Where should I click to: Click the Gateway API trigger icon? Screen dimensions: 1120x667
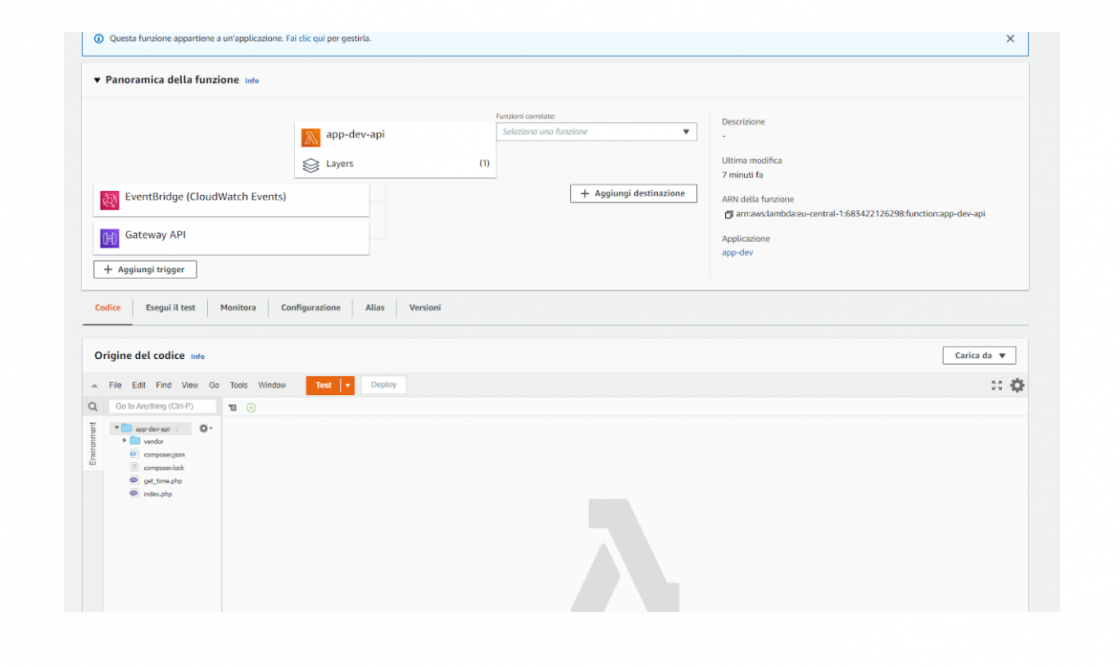tap(109, 237)
